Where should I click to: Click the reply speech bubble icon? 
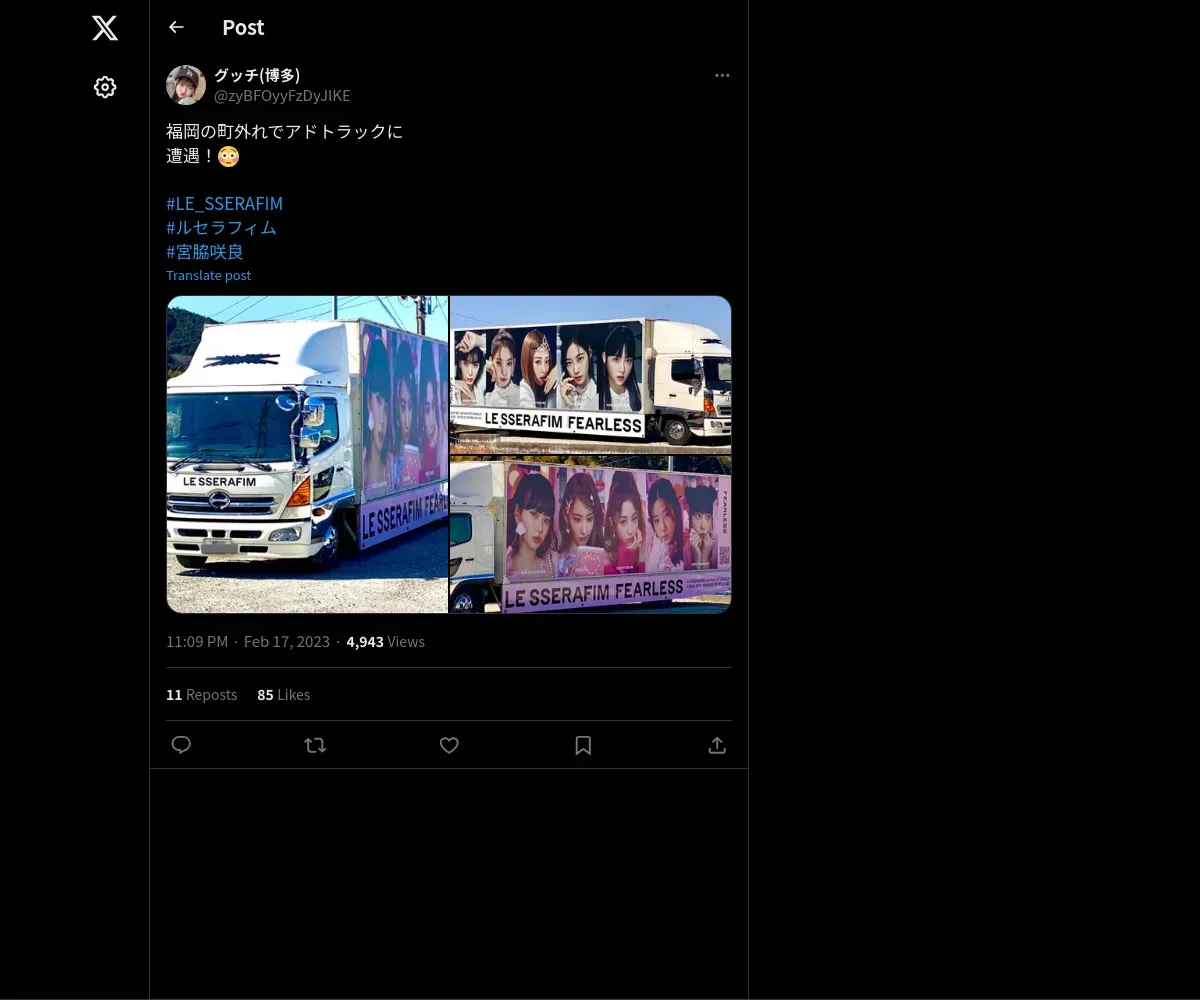[x=181, y=745]
